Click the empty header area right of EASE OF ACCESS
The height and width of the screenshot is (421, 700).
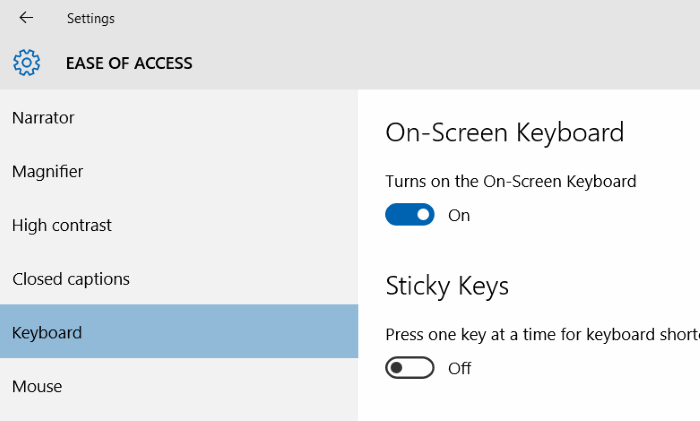[450, 63]
